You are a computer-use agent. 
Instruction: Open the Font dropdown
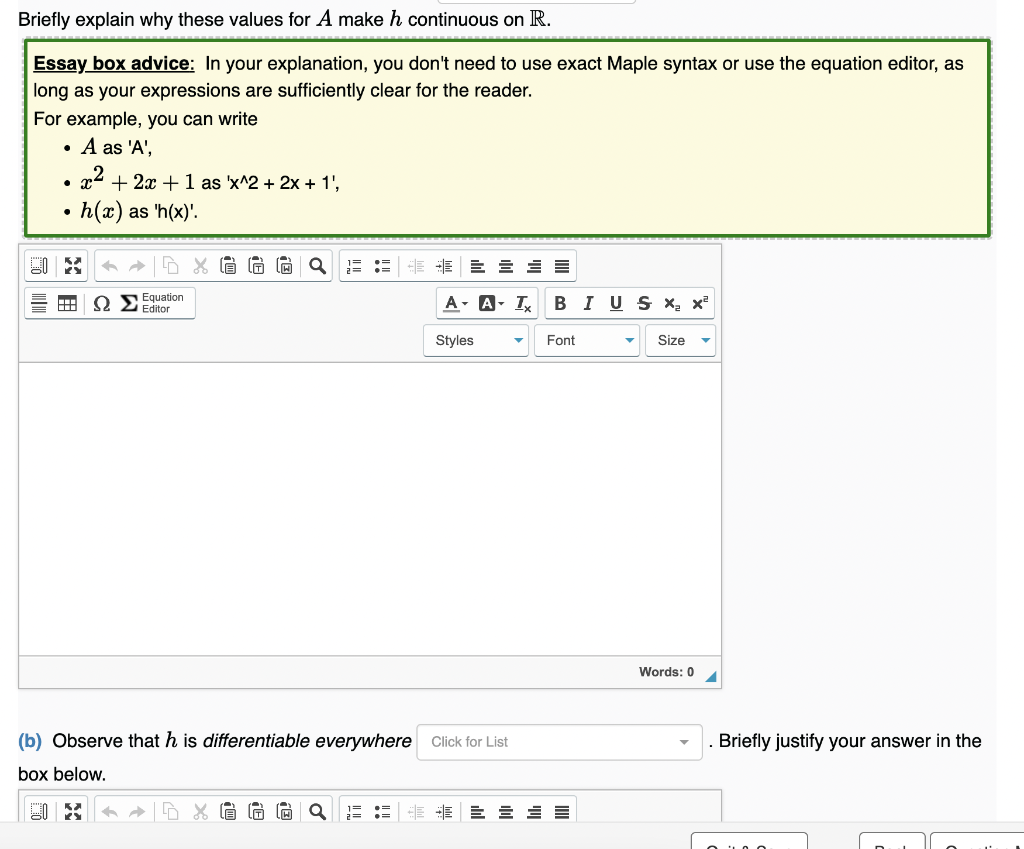(x=587, y=340)
